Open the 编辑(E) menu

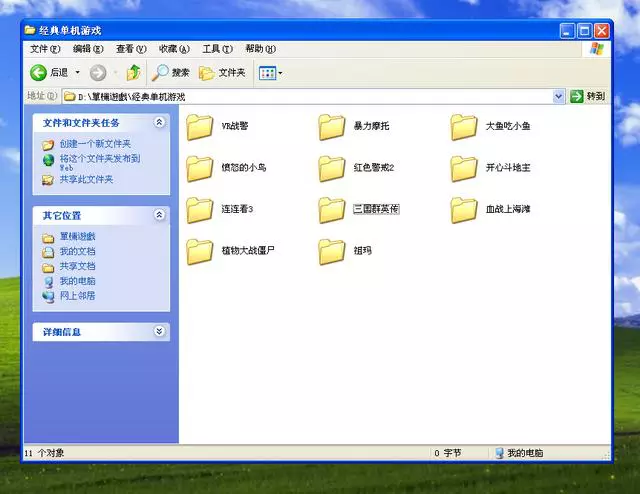pos(88,49)
